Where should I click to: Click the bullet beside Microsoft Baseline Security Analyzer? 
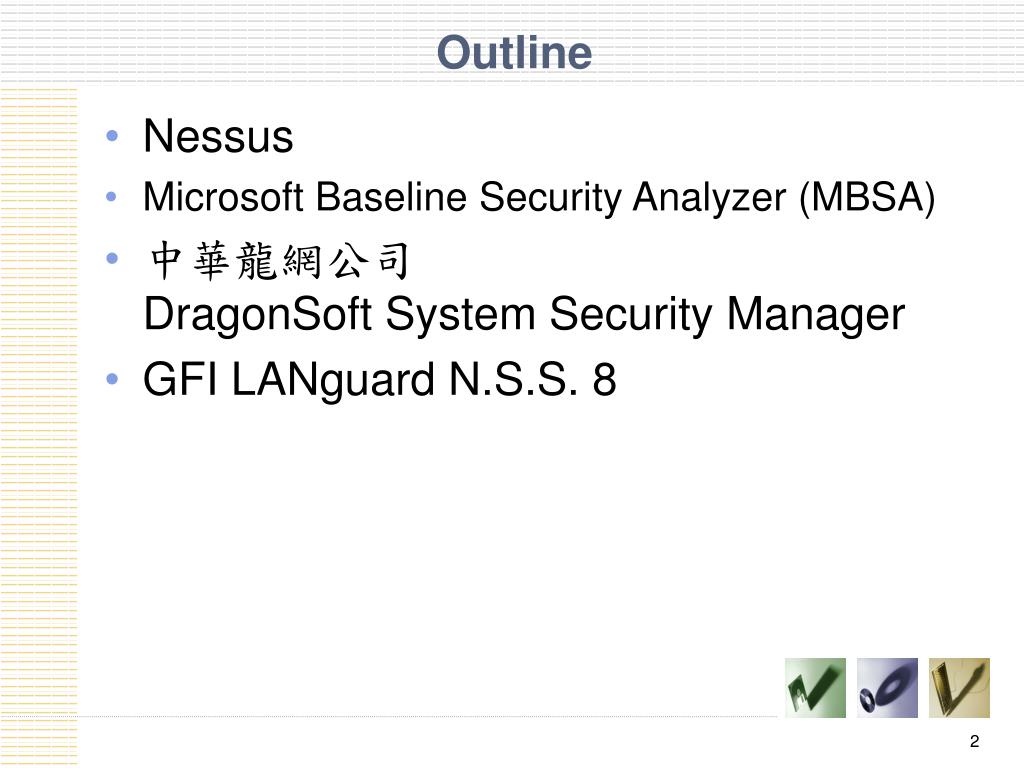[x=112, y=196]
